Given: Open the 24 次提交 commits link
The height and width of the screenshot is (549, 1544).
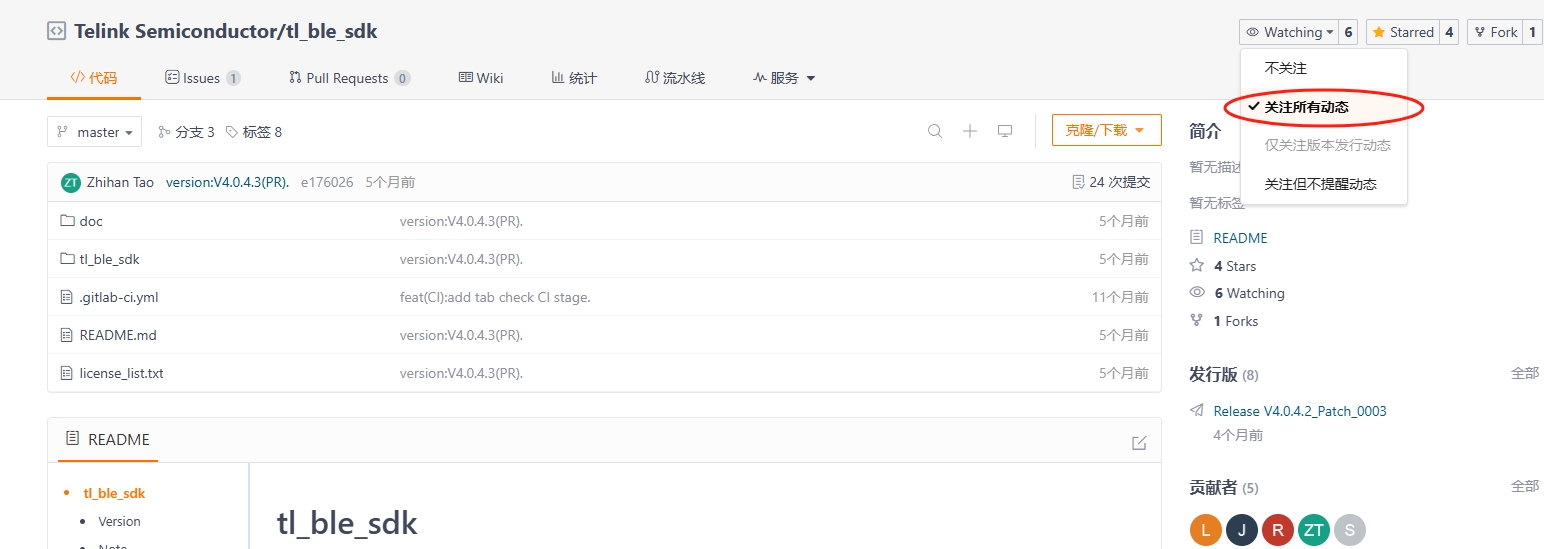Looking at the screenshot, I should click(x=1120, y=182).
